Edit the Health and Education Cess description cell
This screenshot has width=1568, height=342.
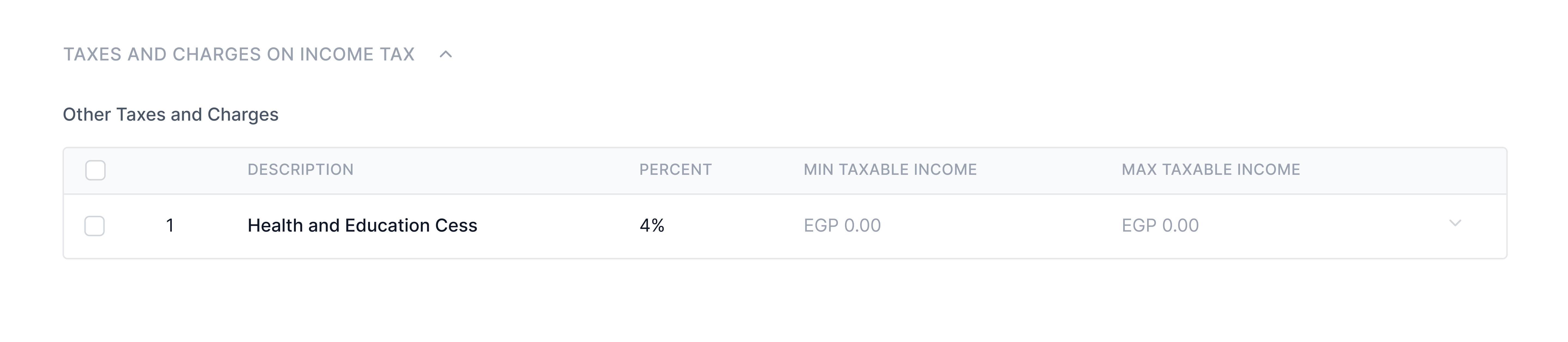coord(362,226)
